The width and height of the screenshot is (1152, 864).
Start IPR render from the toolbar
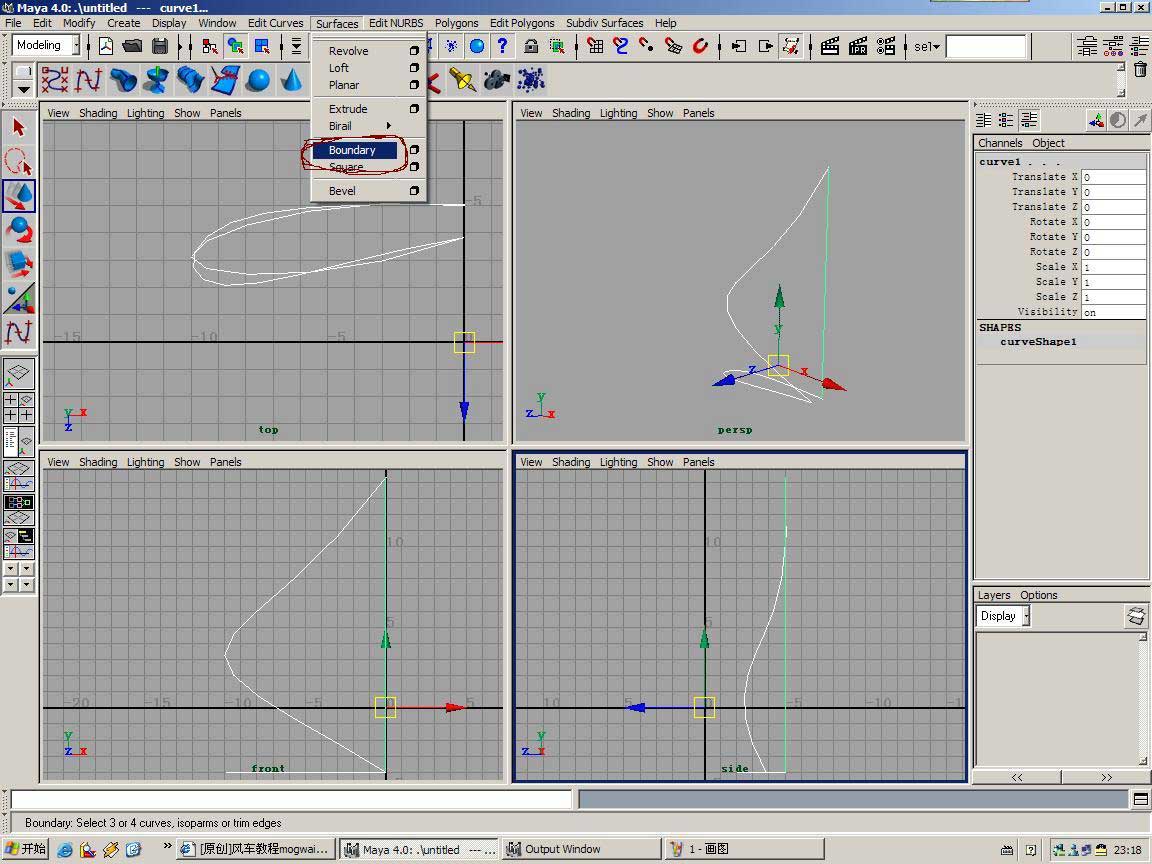tap(858, 46)
